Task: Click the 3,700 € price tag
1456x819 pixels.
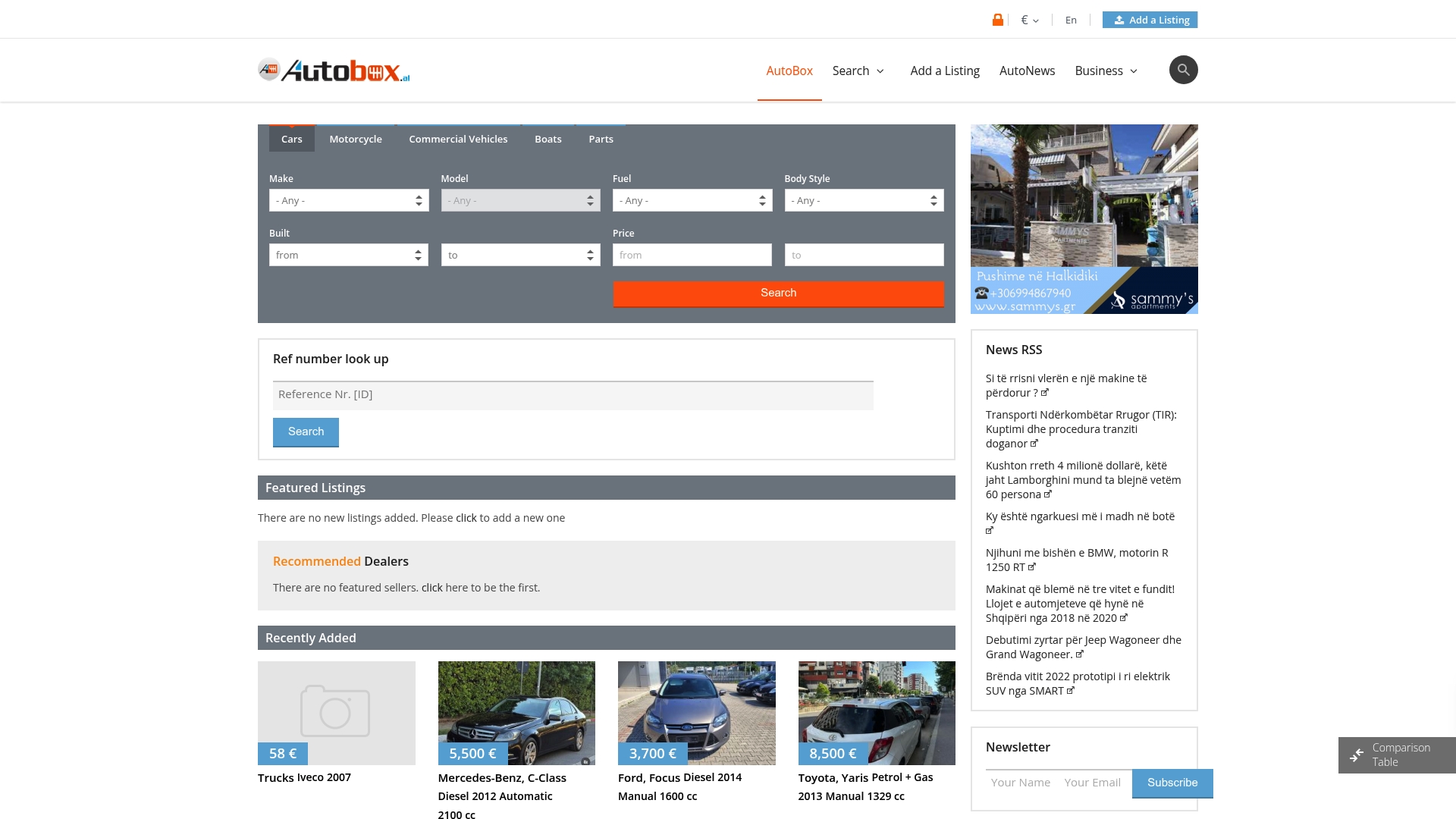Action: tap(652, 754)
